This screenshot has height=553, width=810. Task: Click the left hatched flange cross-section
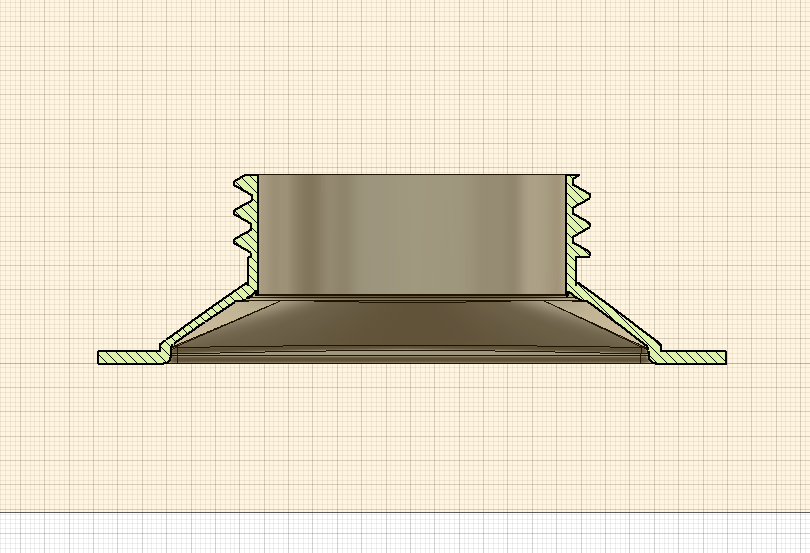coord(132,357)
